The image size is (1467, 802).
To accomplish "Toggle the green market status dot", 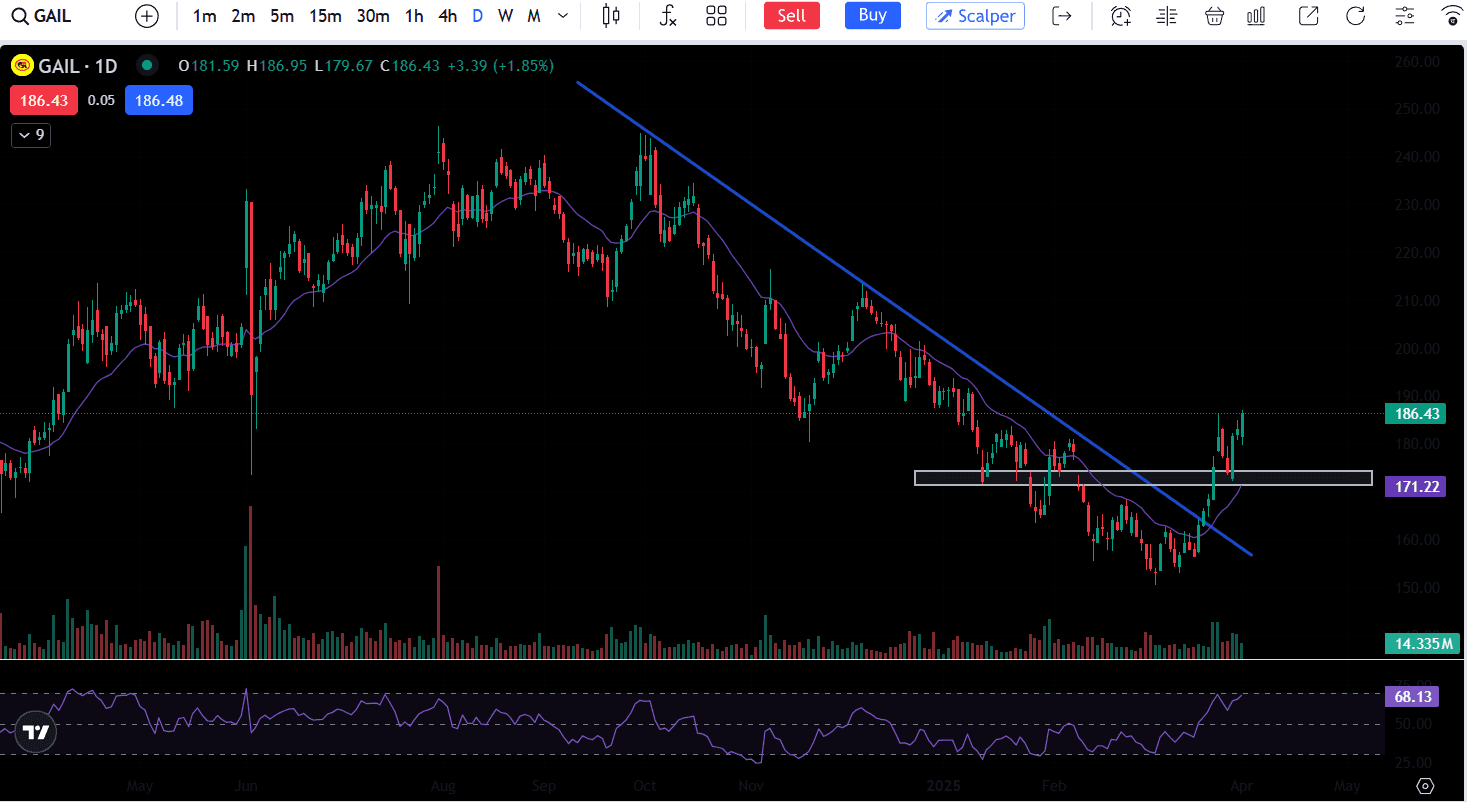I will click(x=147, y=66).
